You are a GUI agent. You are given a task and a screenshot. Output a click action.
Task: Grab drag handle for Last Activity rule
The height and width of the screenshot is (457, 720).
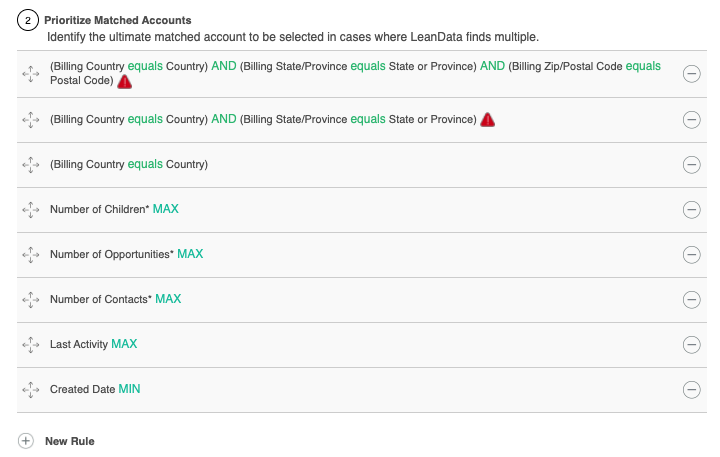[x=29, y=344]
